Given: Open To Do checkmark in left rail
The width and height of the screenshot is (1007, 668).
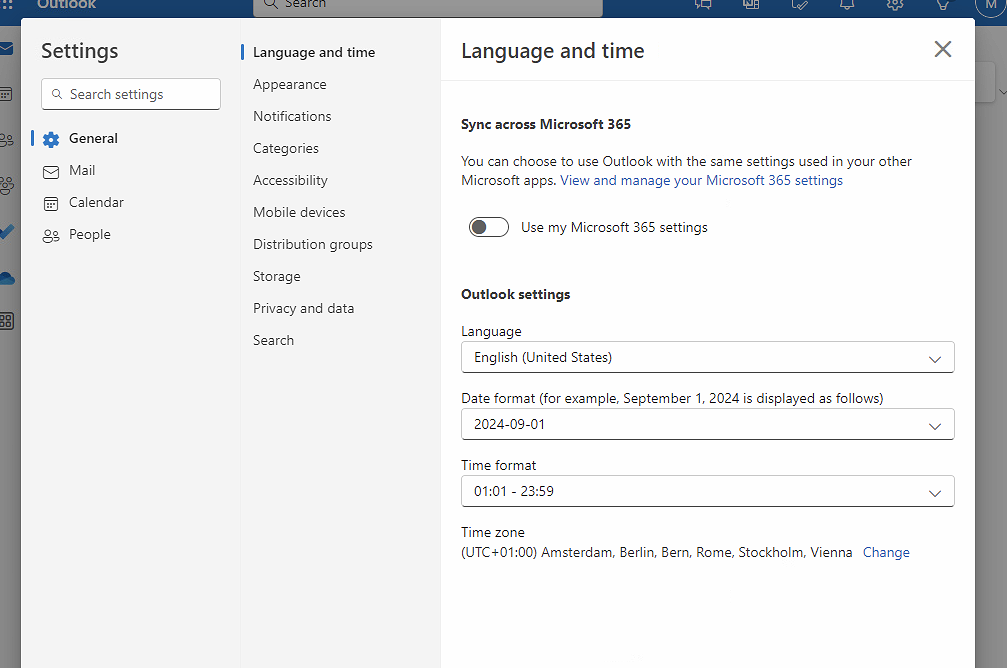Looking at the screenshot, I should click(x=7, y=231).
